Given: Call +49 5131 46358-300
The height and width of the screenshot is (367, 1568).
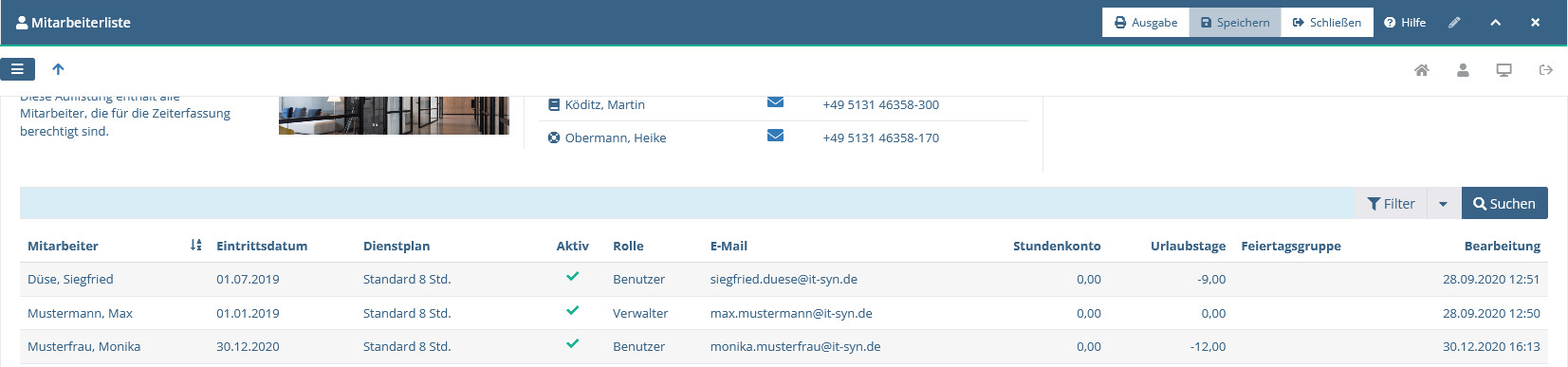Looking at the screenshot, I should 880,105.
